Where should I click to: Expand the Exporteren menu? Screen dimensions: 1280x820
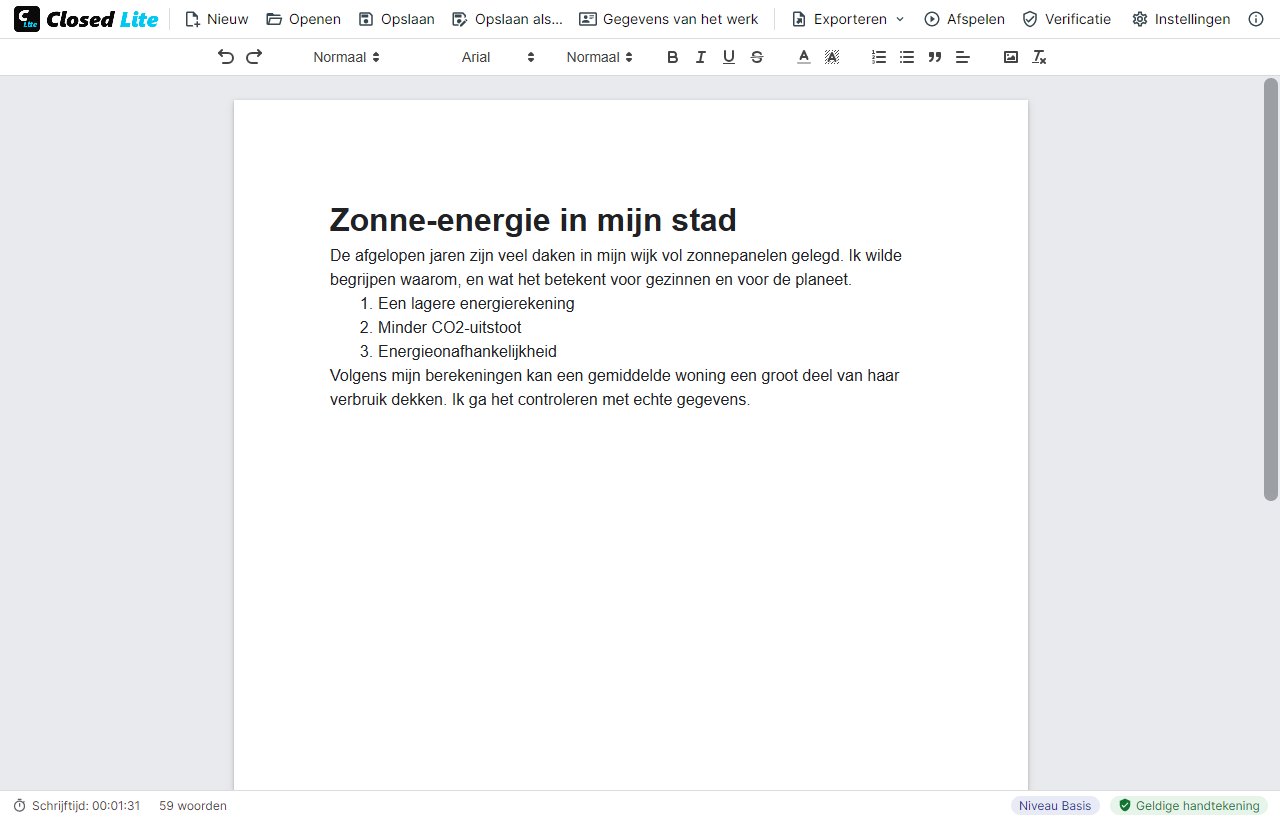point(848,19)
